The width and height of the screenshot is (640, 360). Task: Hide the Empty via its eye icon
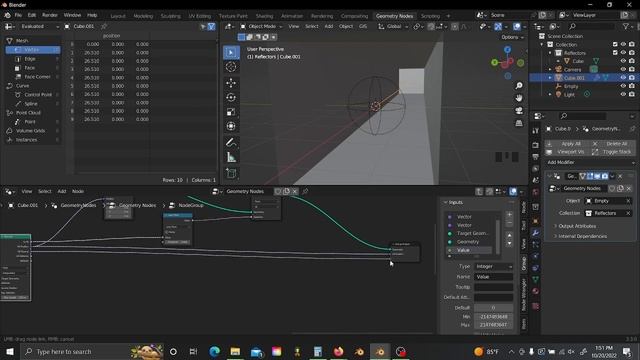pos(623,86)
